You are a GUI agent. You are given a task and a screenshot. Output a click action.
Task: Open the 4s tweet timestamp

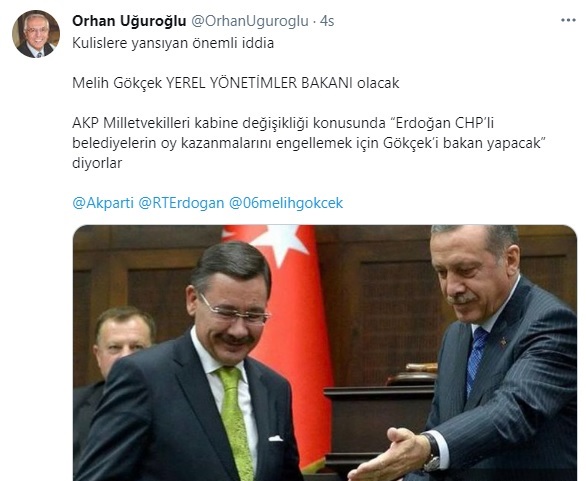pyautogui.click(x=327, y=21)
